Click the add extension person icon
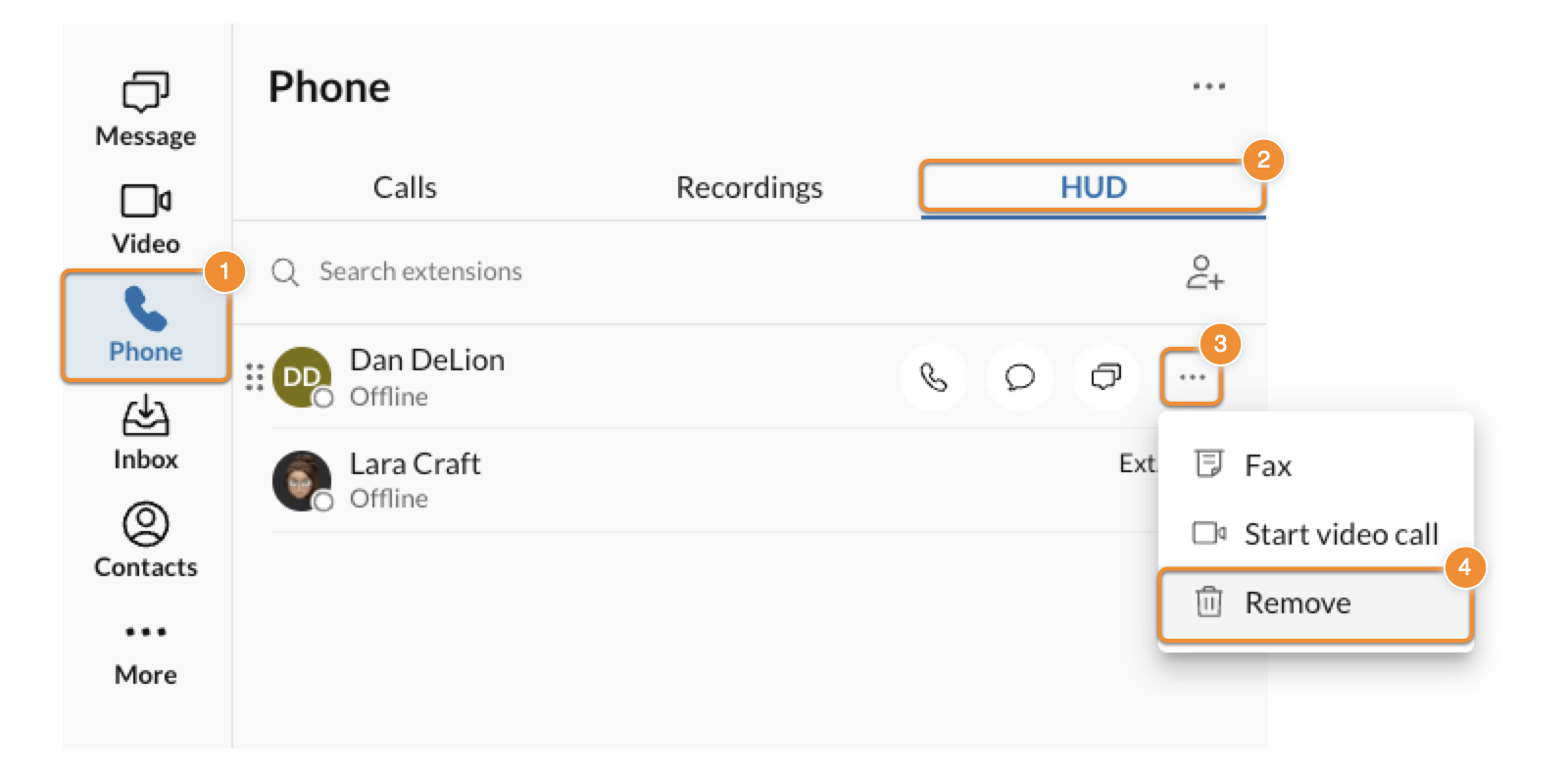Screen dimensions: 1568x772 click(x=1204, y=272)
